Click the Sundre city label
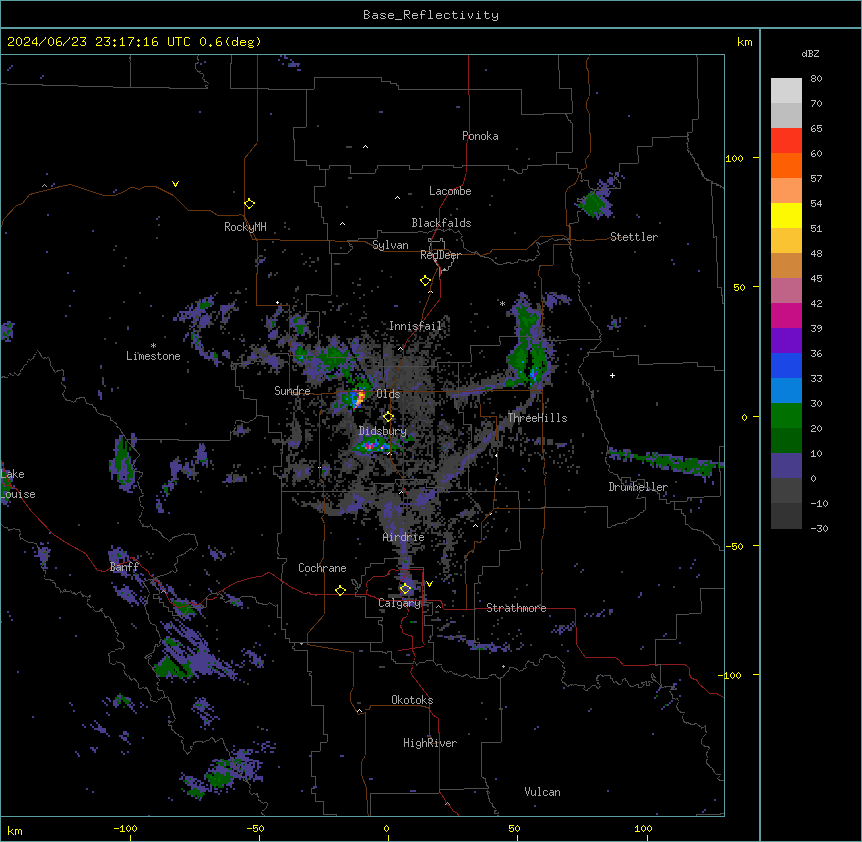Image resolution: width=862 pixels, height=842 pixels. coord(292,391)
